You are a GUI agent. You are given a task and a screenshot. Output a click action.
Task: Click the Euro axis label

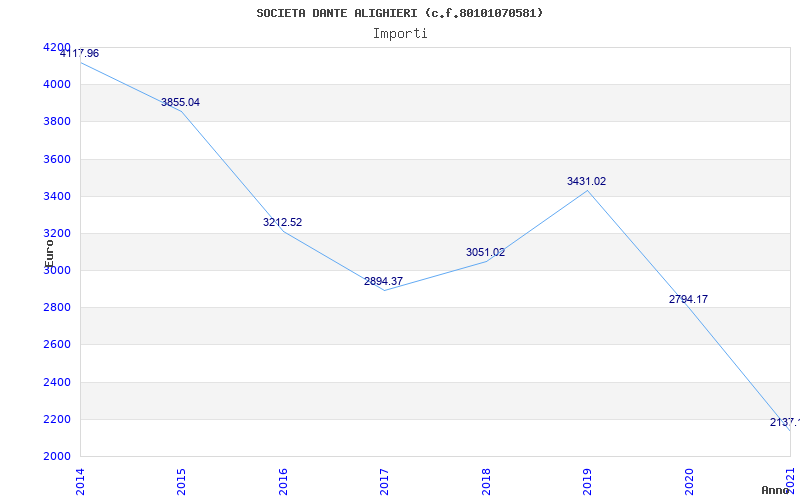[x=49, y=253]
